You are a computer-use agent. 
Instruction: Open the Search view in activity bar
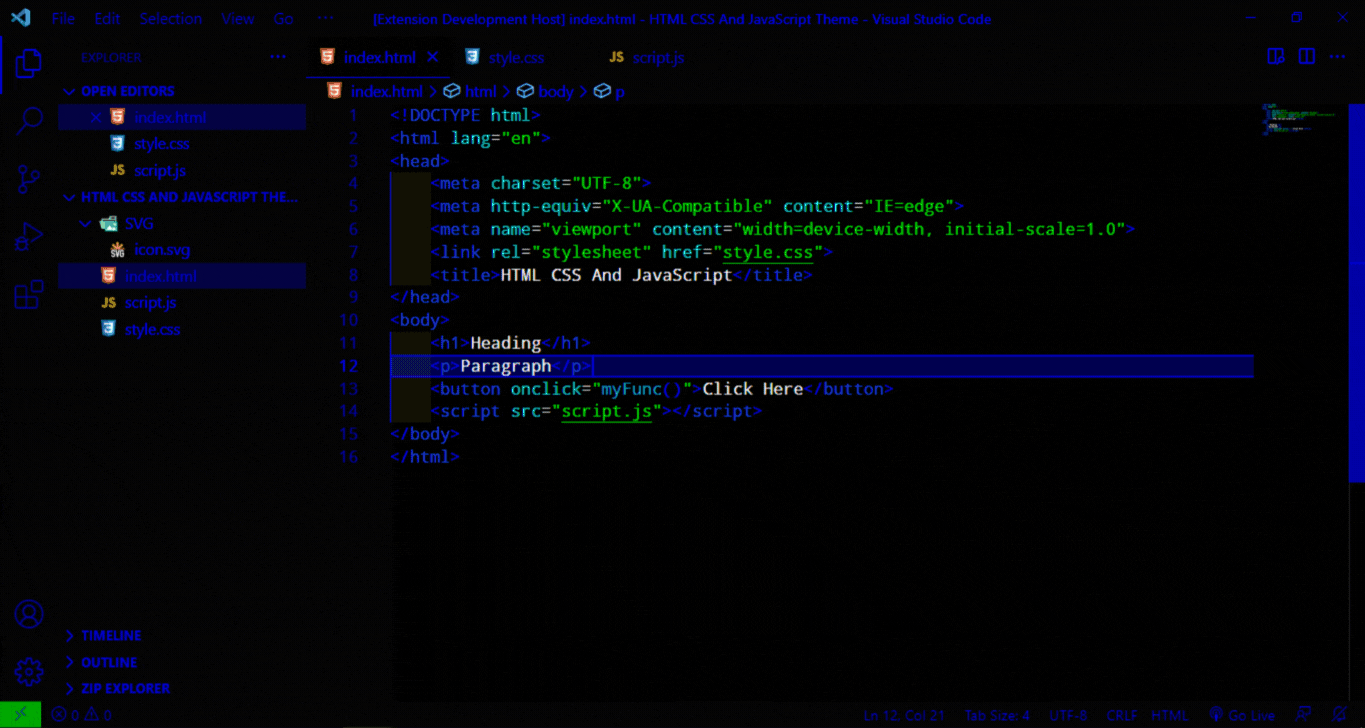pos(29,122)
